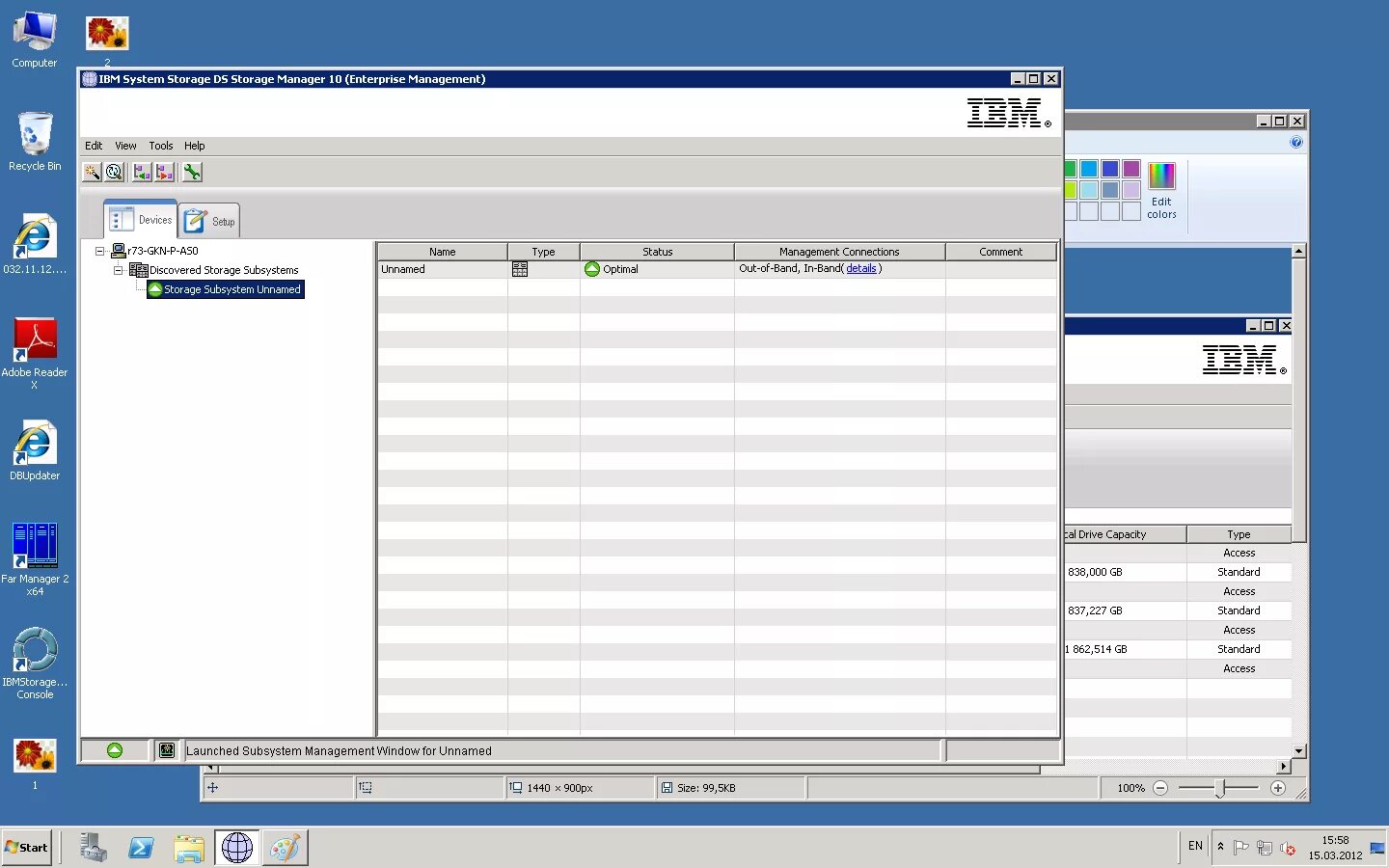The width and height of the screenshot is (1389, 868).
Task: Open the View menu
Action: (x=125, y=146)
